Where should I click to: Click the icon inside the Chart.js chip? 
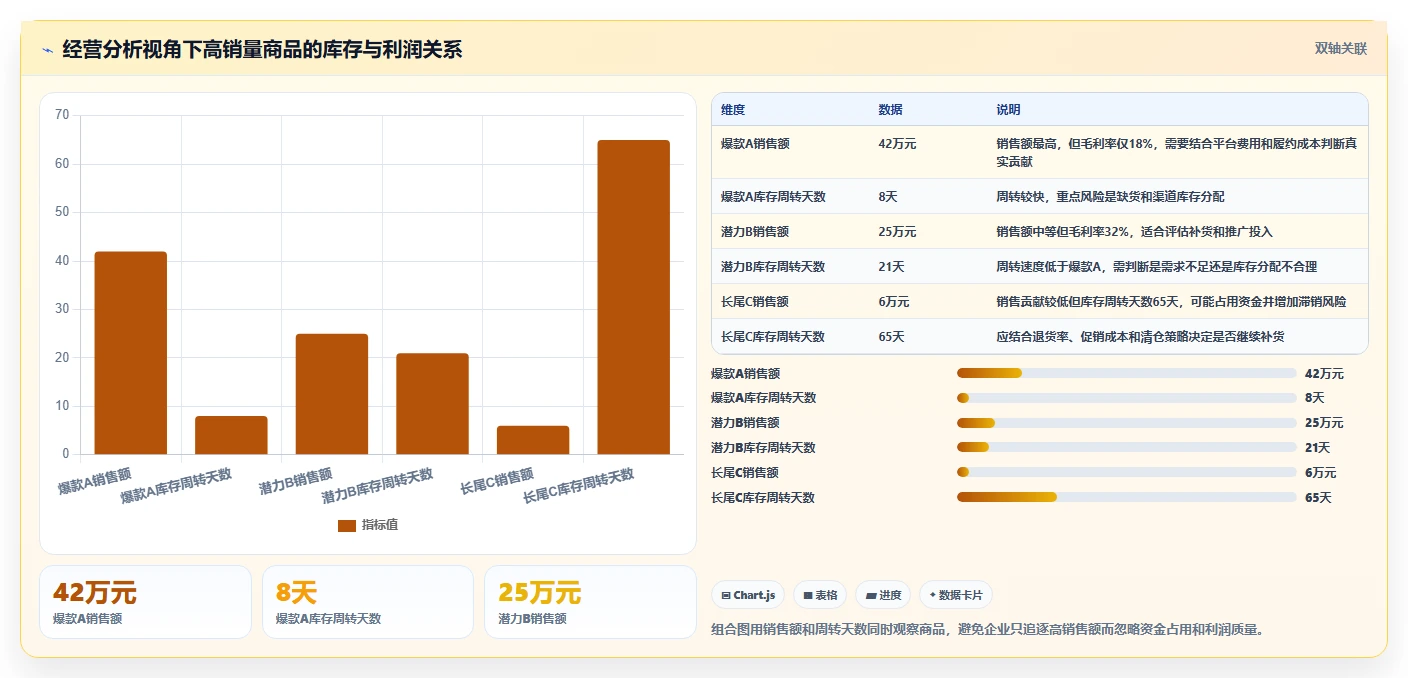(x=726, y=595)
